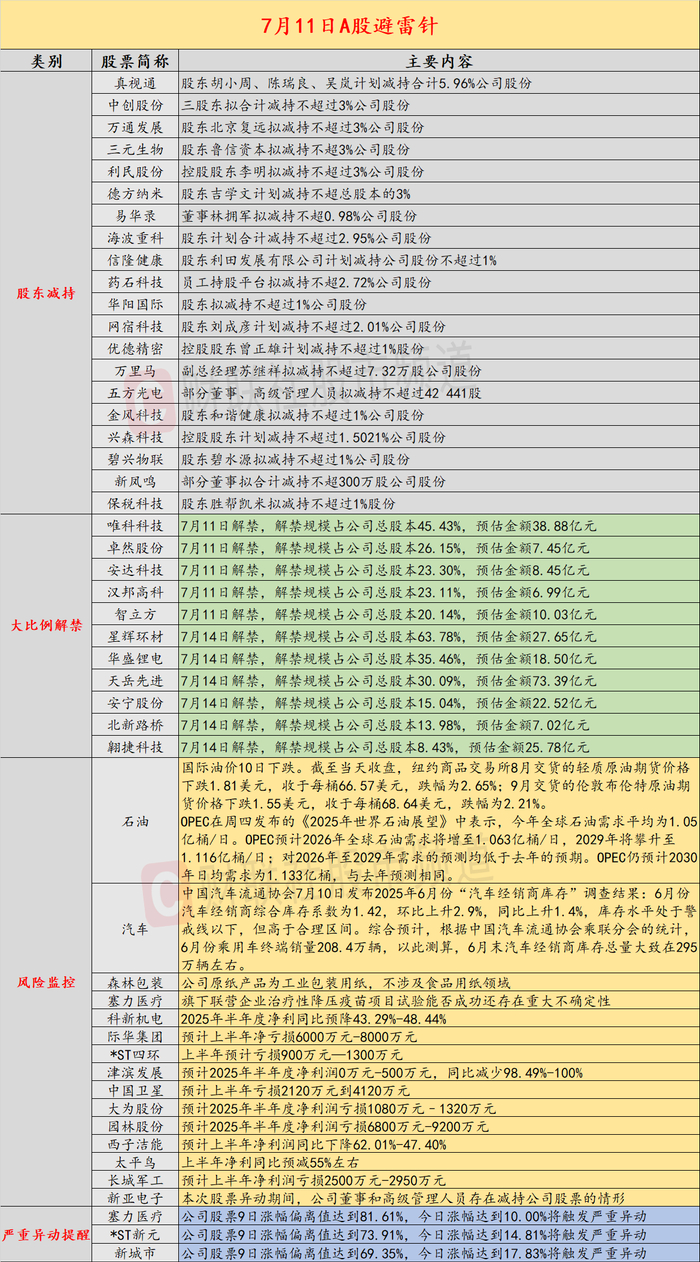Select stock name 汉邦高科
This screenshot has height=1262, width=700.
coord(135,591)
